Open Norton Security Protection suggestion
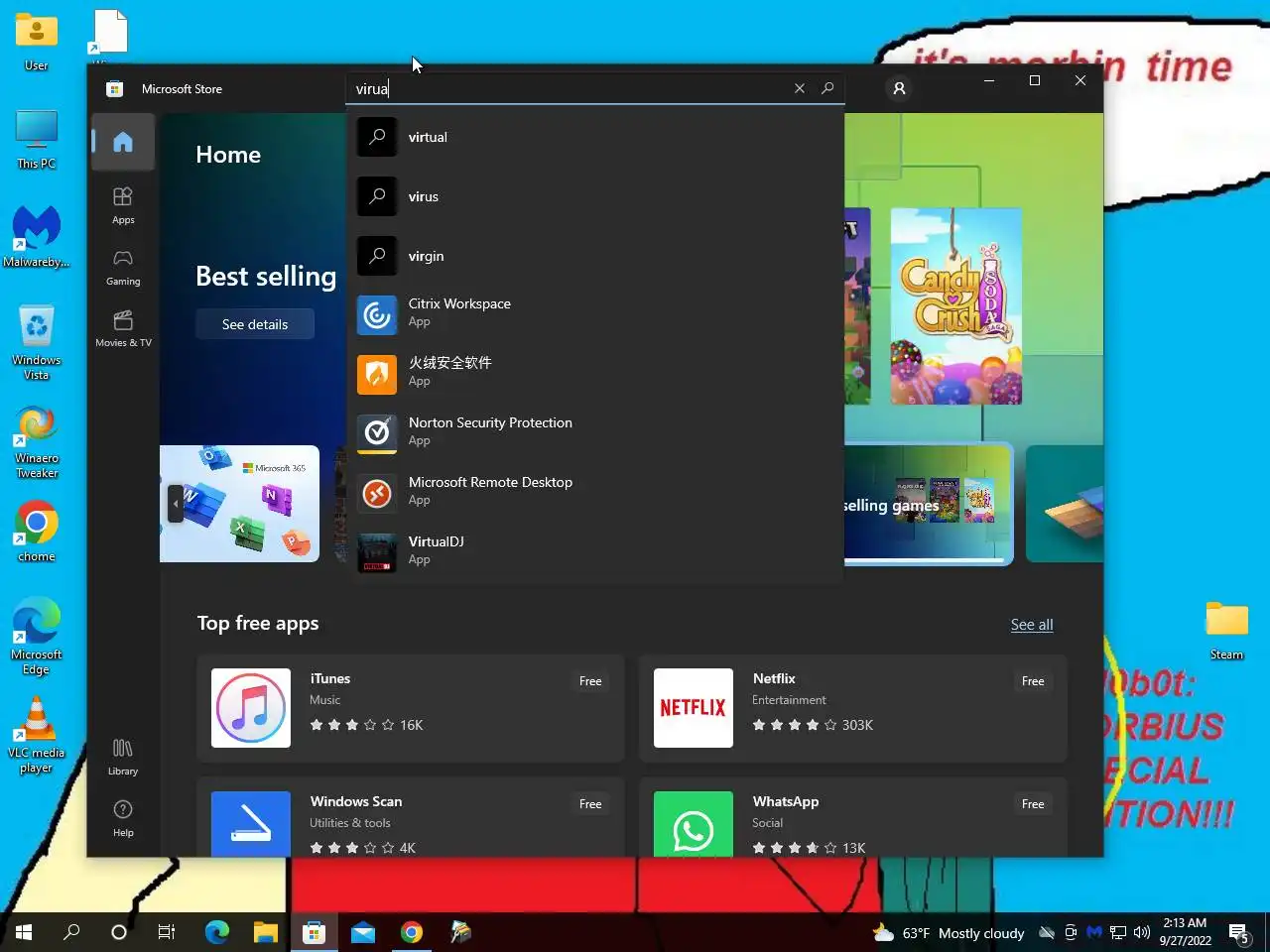This screenshot has height=952, width=1270. pyautogui.click(x=595, y=434)
